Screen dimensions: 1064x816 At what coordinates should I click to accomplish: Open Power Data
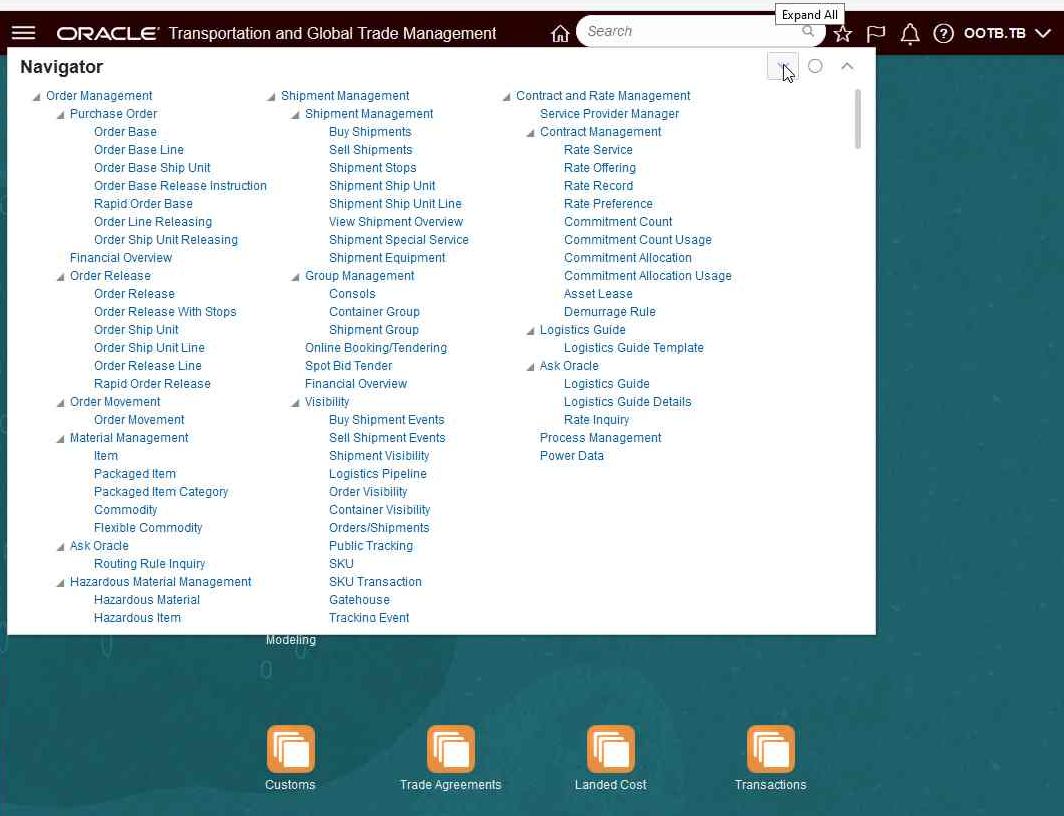click(571, 455)
